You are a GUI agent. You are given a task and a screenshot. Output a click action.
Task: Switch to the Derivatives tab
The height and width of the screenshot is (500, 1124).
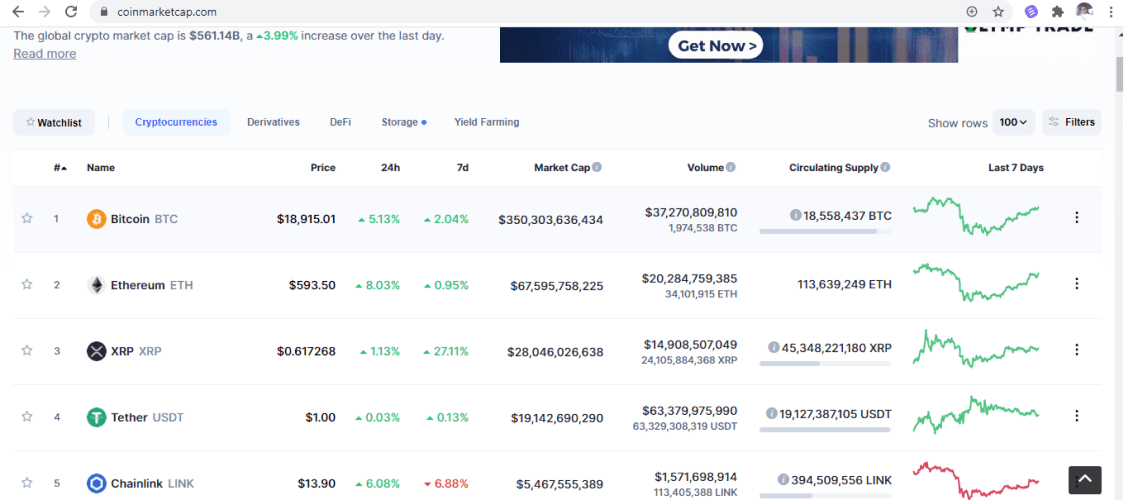(x=273, y=122)
